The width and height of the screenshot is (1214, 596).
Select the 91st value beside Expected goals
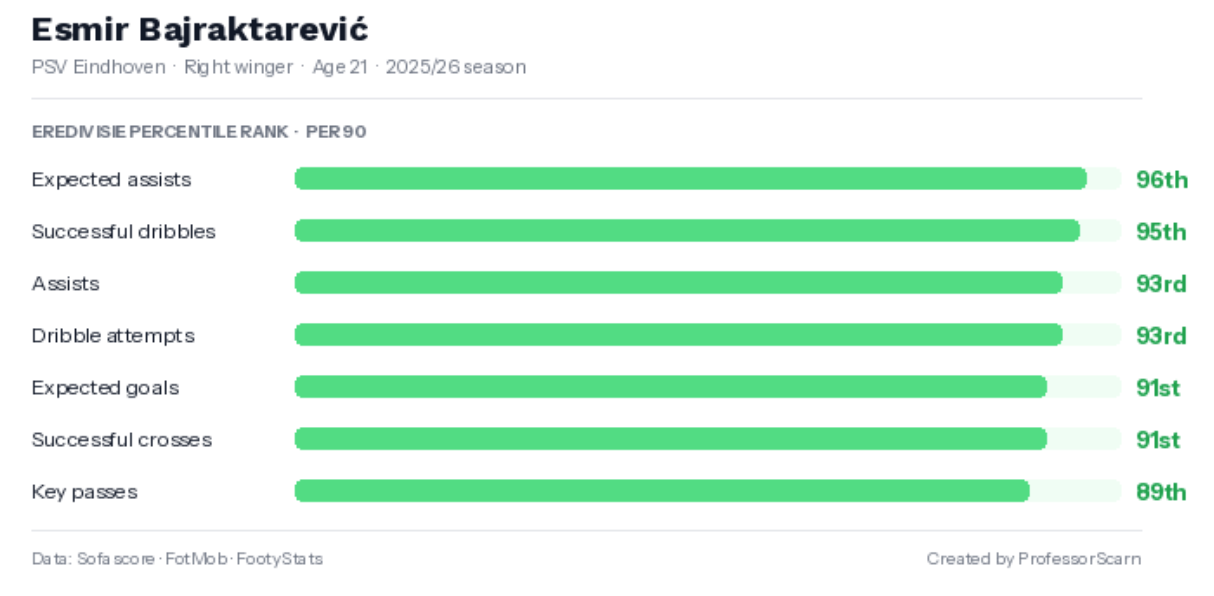tap(1158, 388)
